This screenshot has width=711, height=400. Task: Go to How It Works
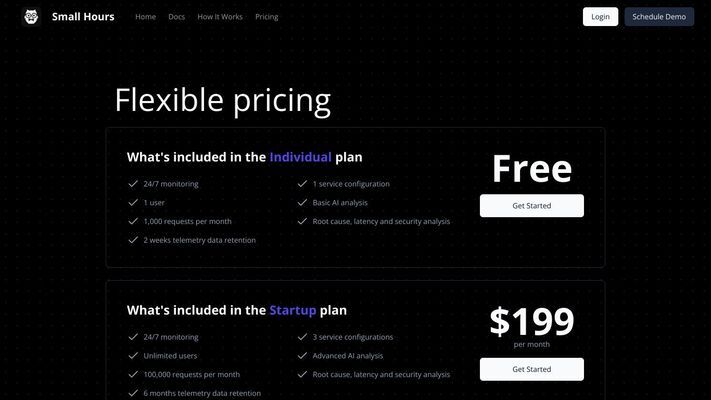click(x=220, y=17)
